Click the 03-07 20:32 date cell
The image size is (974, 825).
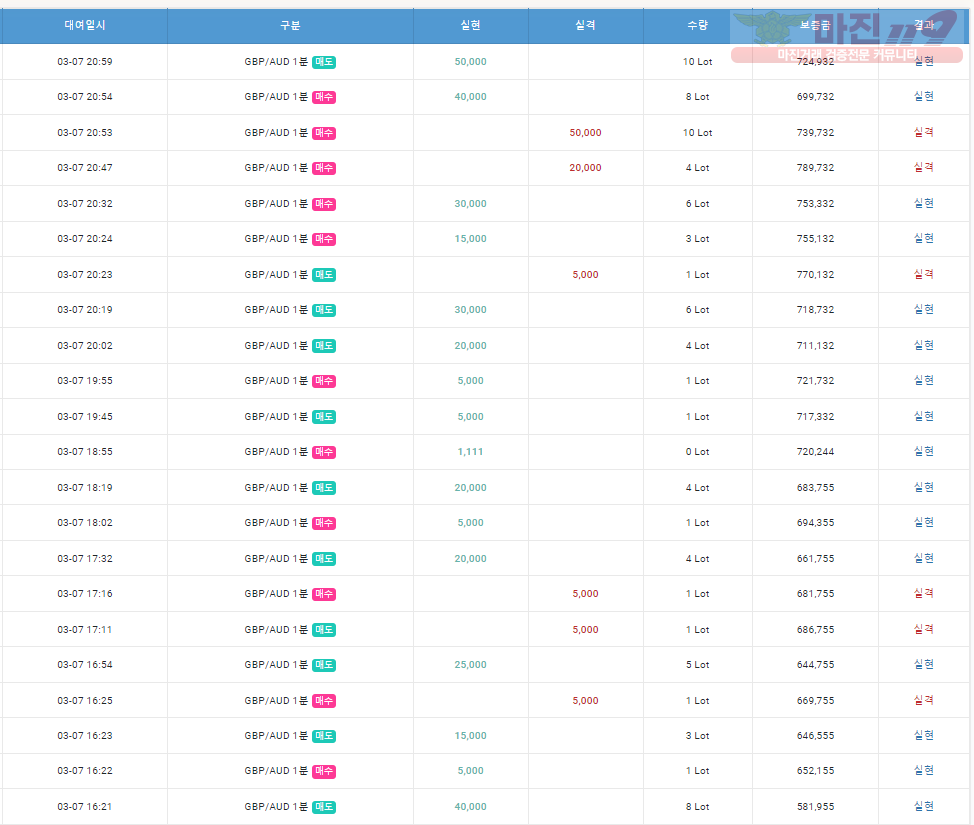tap(85, 204)
